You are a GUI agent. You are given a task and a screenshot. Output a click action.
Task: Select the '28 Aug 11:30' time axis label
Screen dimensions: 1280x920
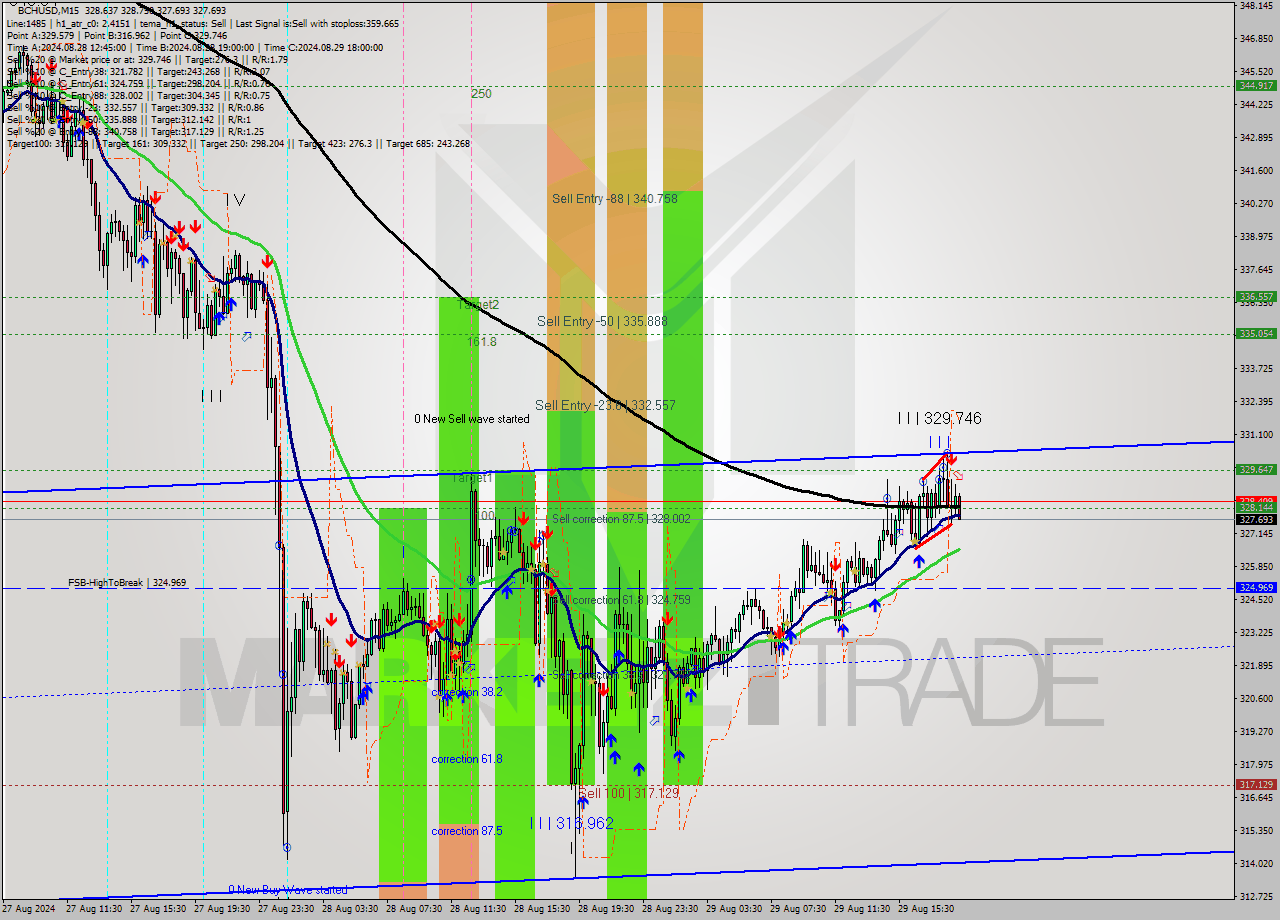coord(478,910)
